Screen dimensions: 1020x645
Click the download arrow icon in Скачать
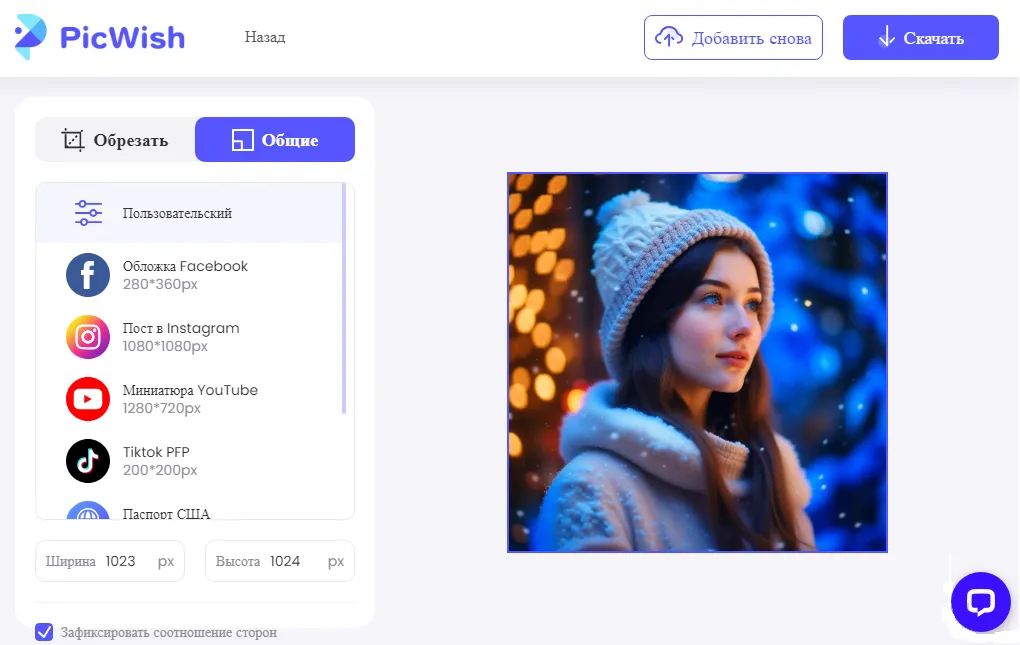pos(886,37)
